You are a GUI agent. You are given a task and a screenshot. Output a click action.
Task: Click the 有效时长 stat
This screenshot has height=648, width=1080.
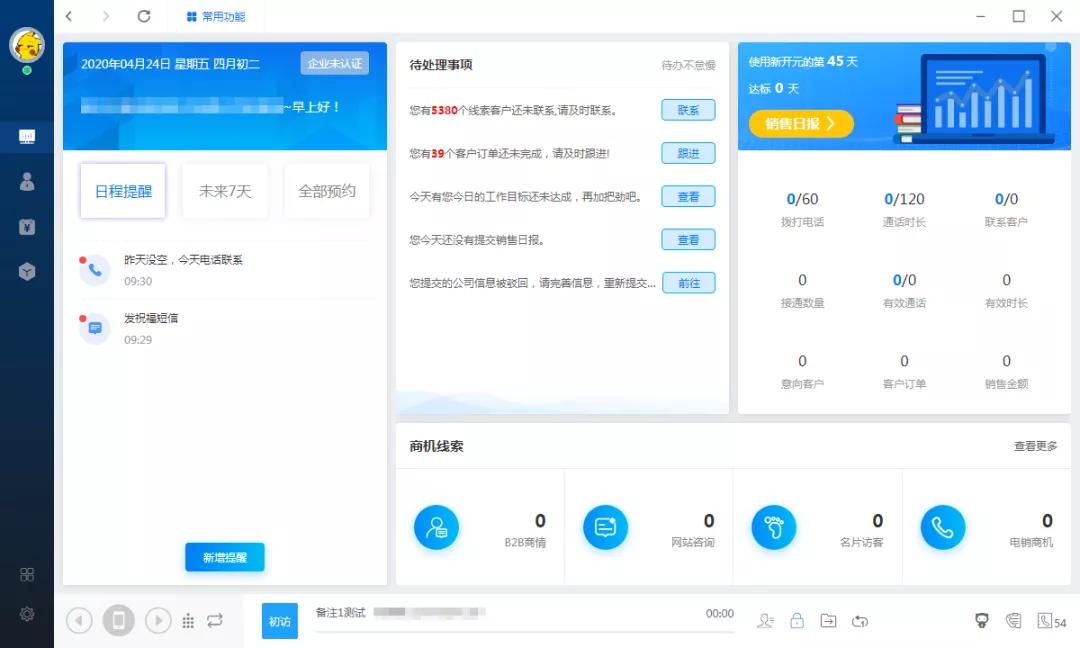(1006, 291)
